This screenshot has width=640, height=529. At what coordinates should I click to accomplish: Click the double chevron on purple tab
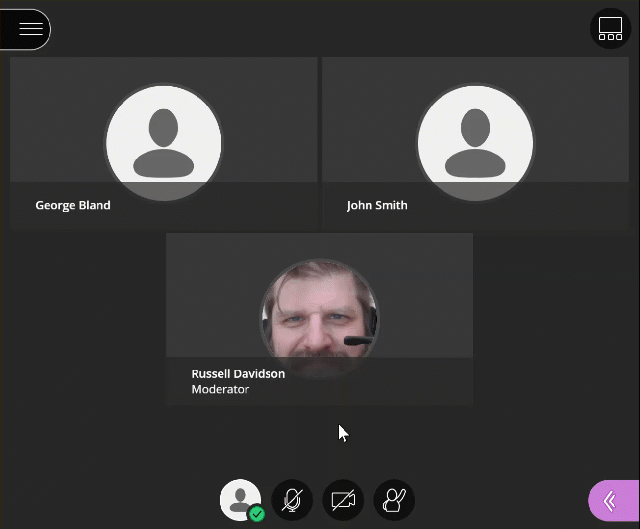[x=609, y=501]
